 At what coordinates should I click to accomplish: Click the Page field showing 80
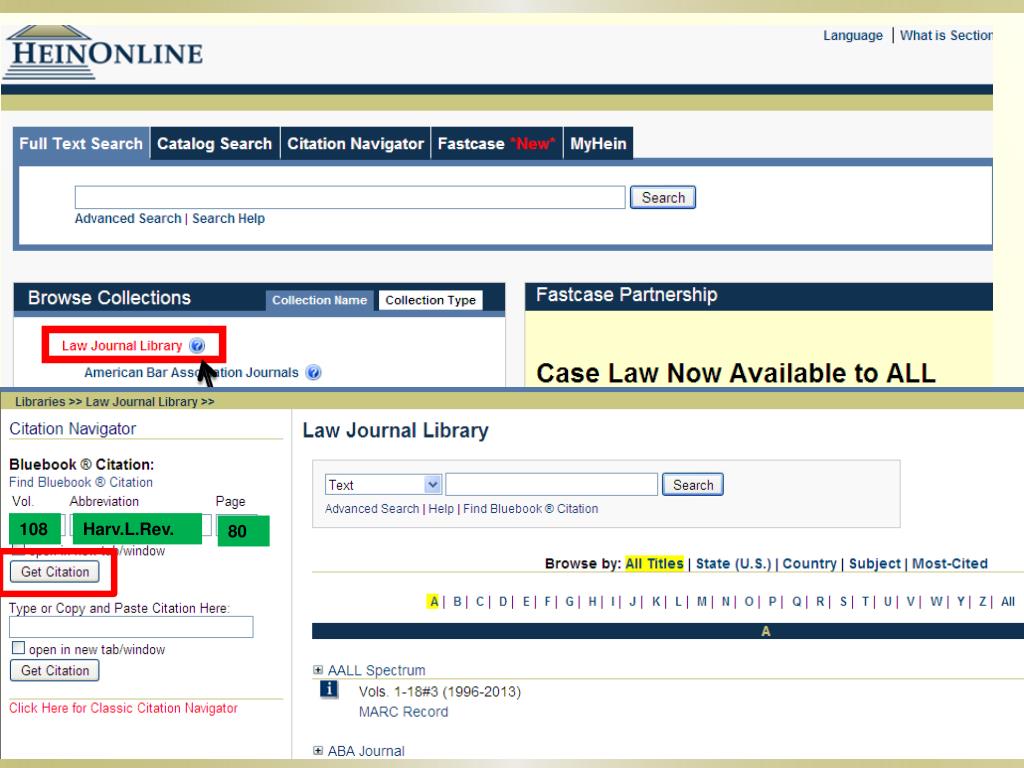point(244,530)
